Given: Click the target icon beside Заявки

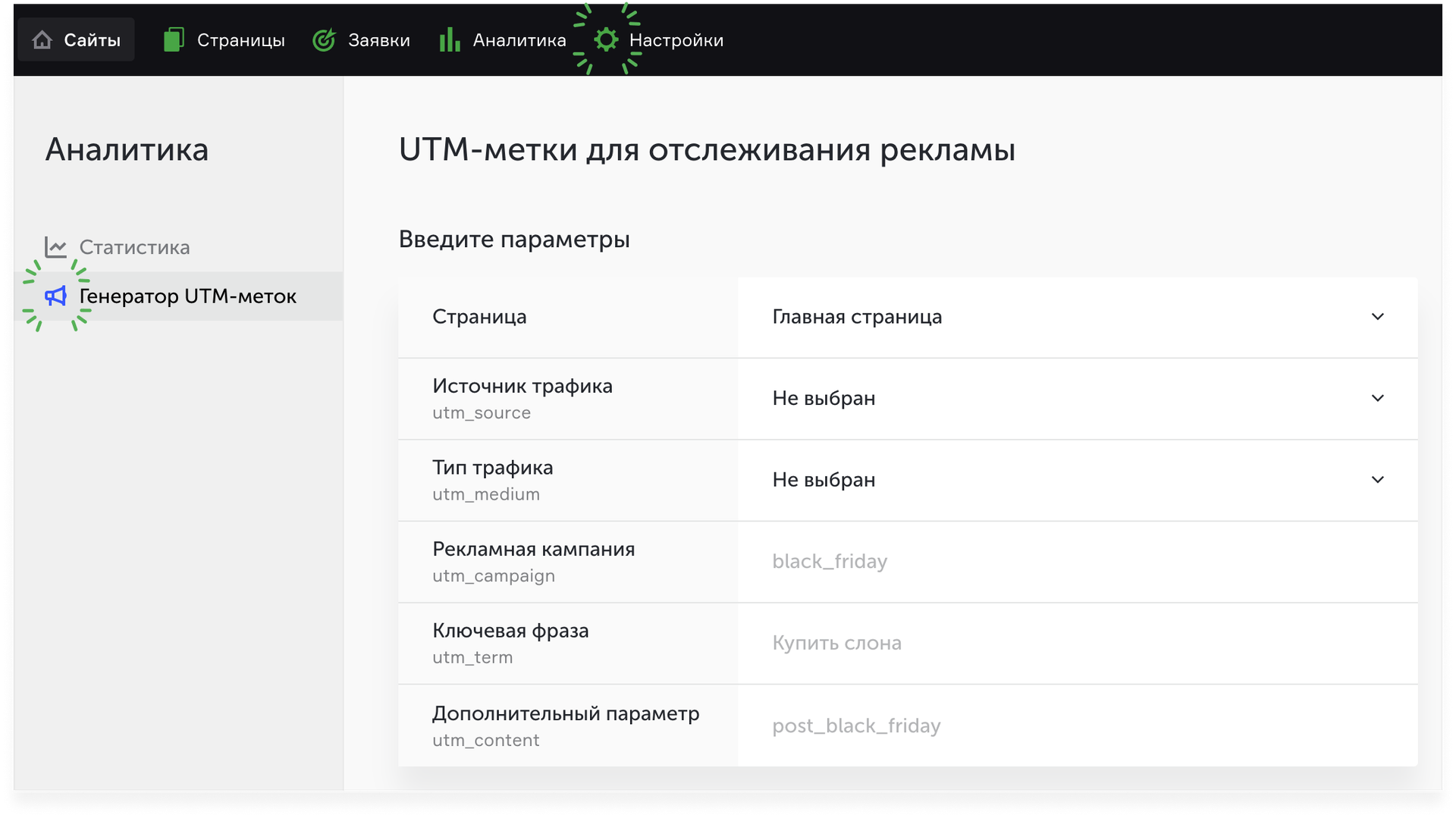Looking at the screenshot, I should (324, 40).
